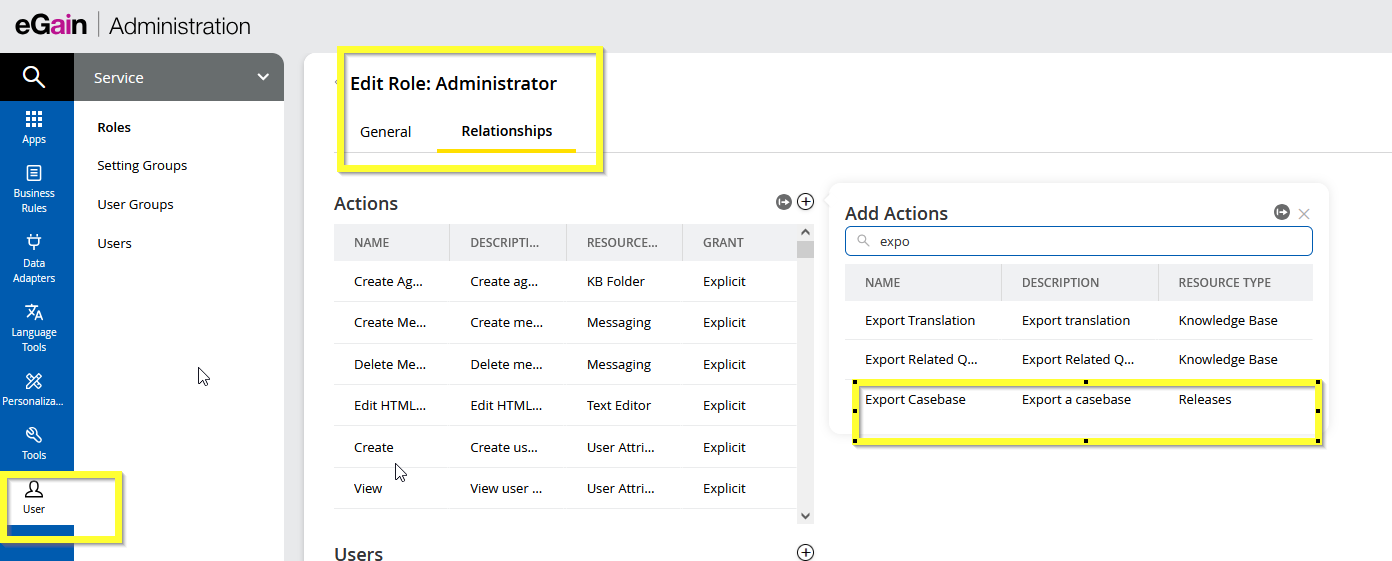Close the Add Actions panel
The width and height of the screenshot is (1392, 561).
click(1304, 213)
